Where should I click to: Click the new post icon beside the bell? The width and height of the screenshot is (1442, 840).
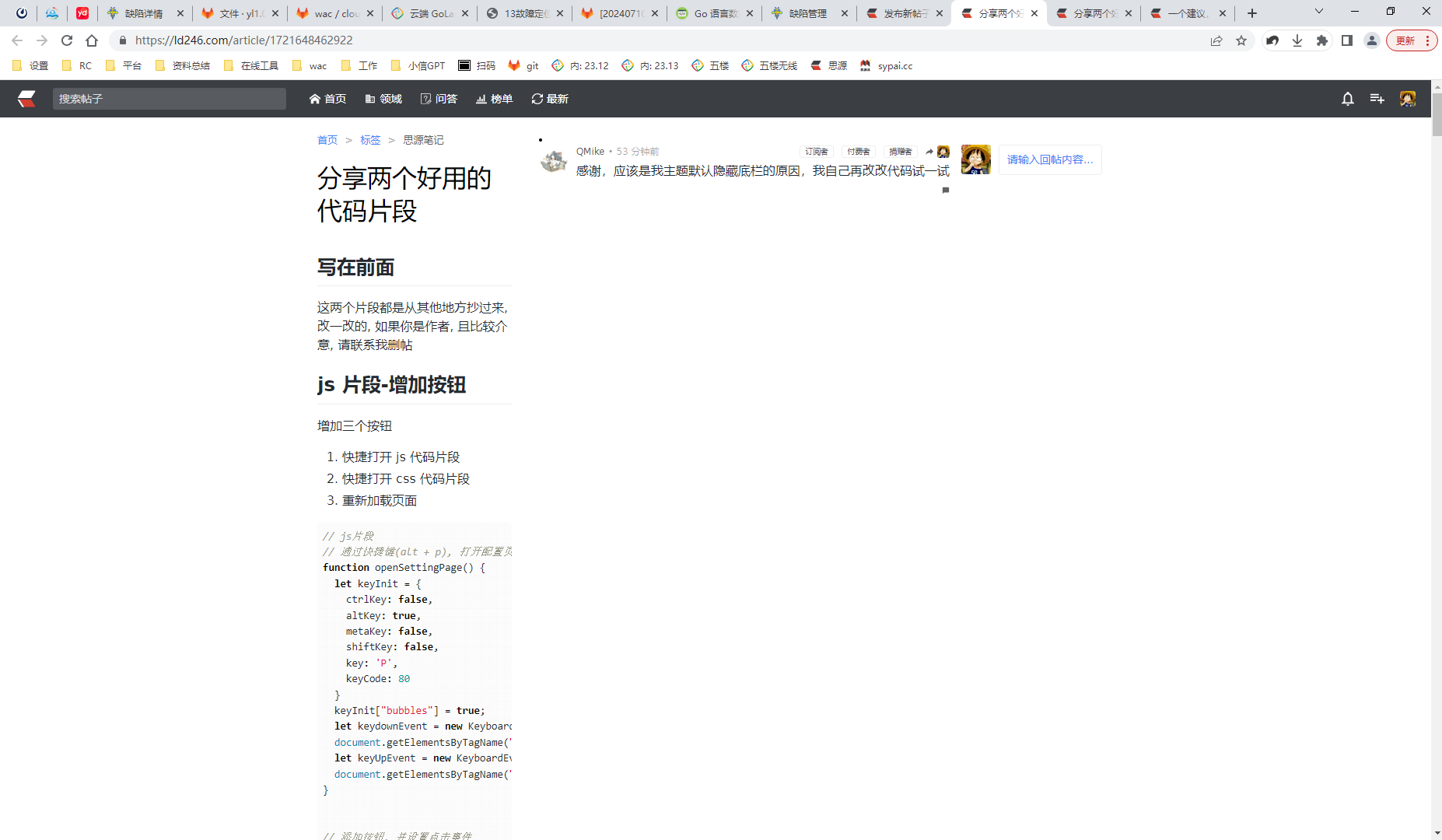1377,99
